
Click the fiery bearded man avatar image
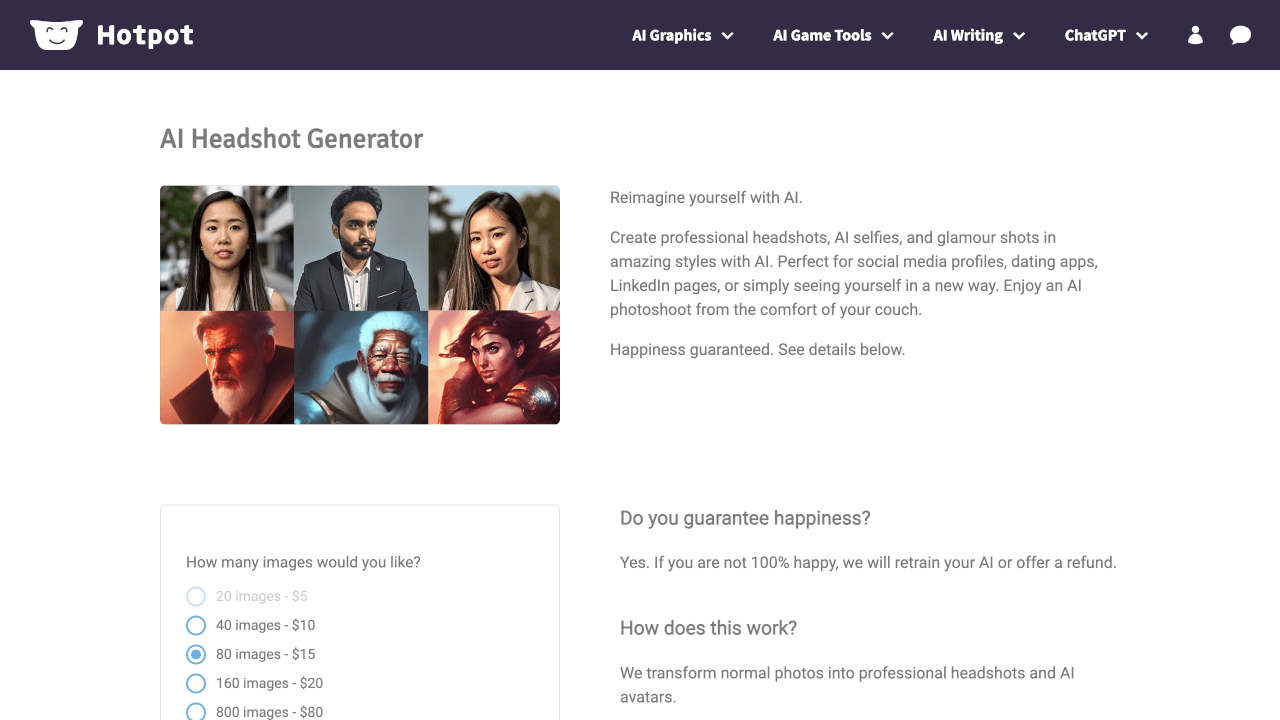point(227,365)
